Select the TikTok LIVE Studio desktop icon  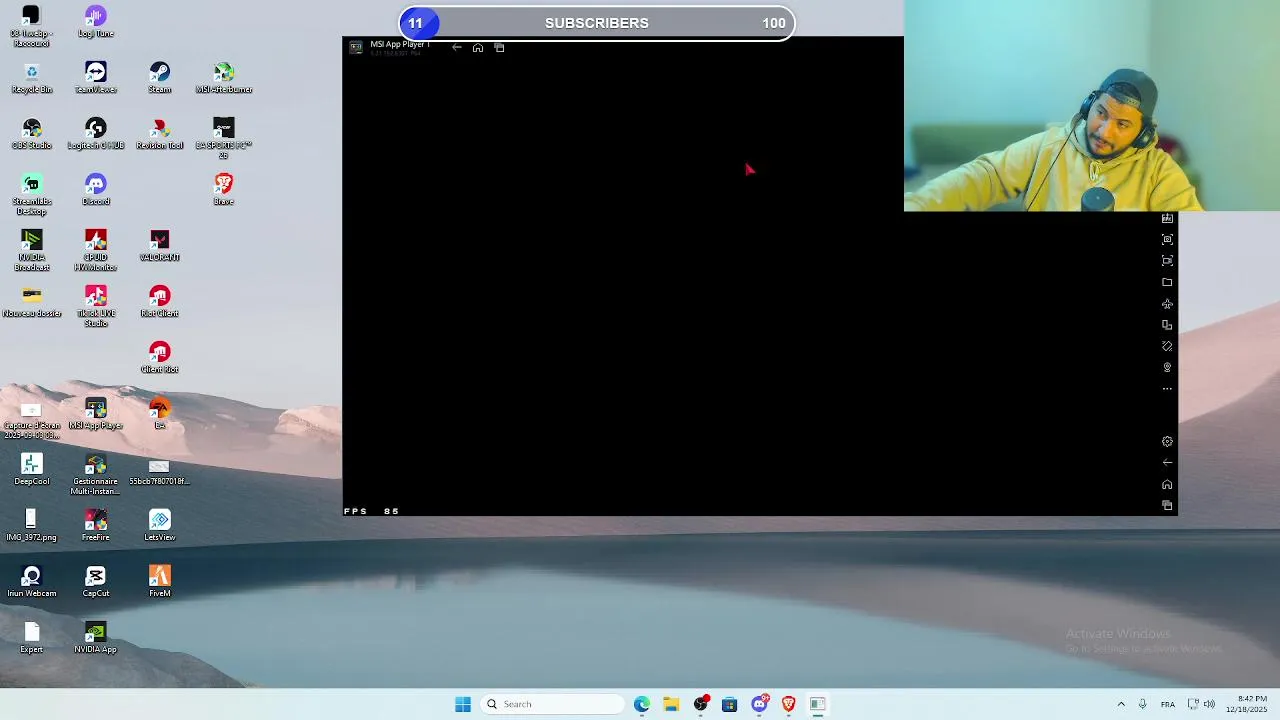(96, 306)
